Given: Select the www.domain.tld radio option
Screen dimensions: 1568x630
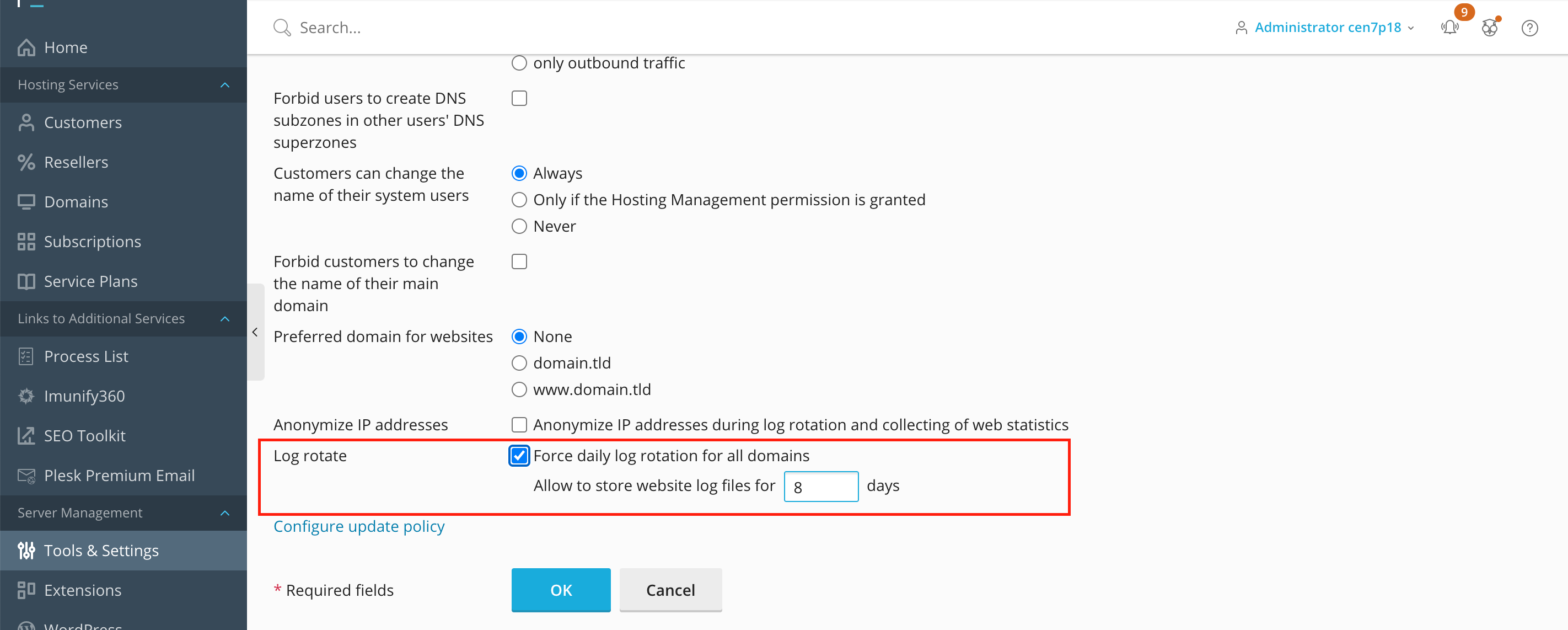Looking at the screenshot, I should (x=519, y=389).
